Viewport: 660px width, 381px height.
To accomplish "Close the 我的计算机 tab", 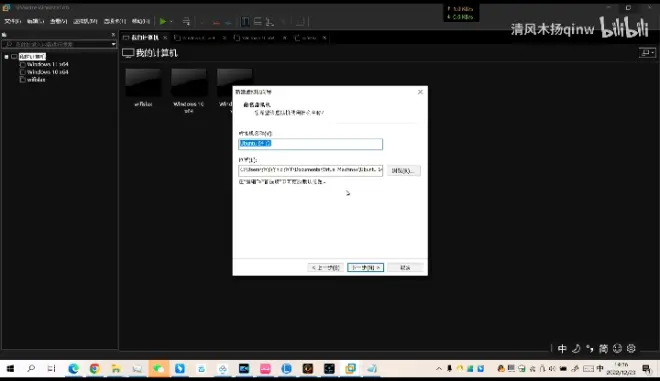I will click(165, 38).
